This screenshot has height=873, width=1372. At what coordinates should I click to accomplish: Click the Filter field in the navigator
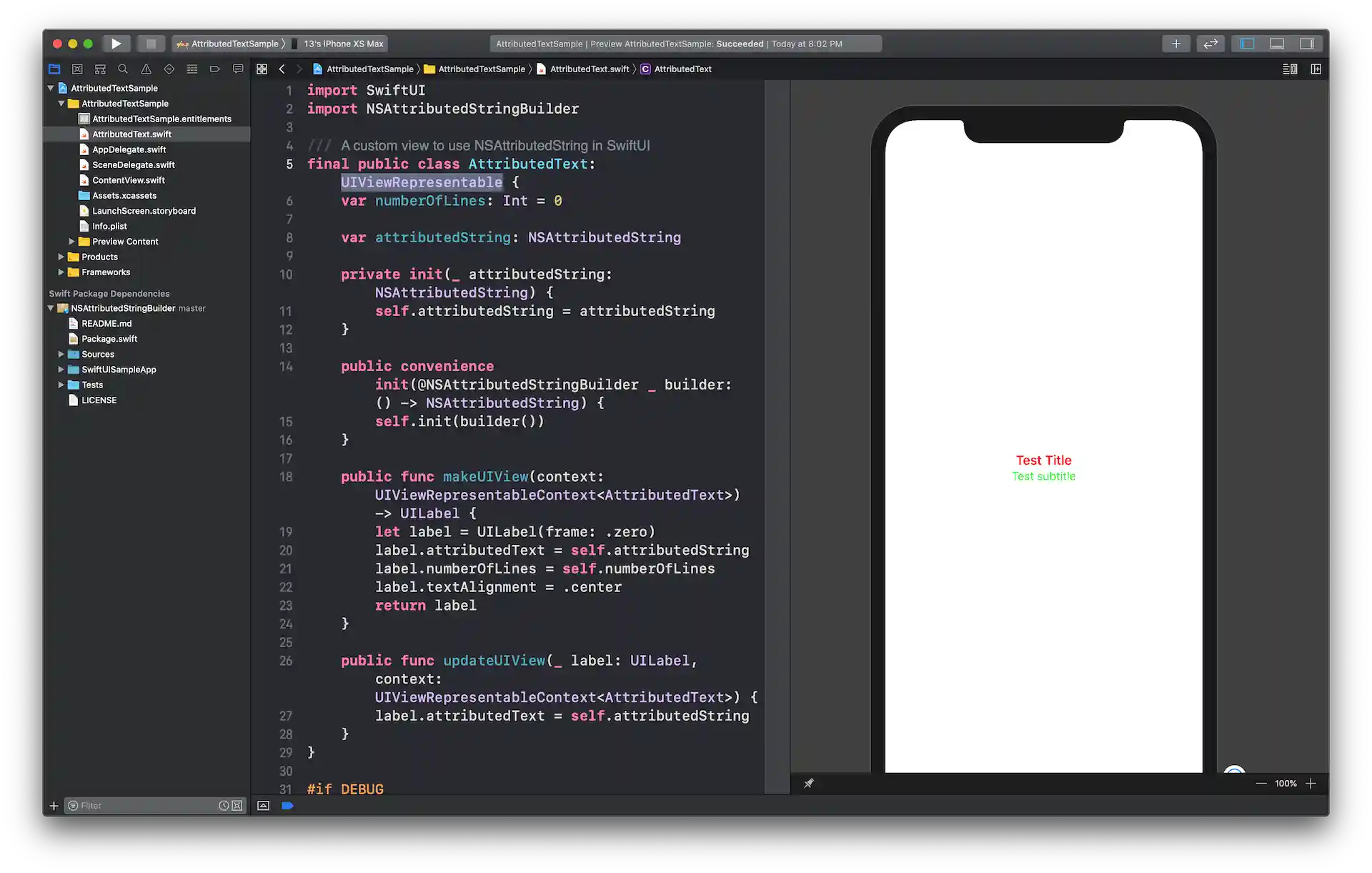[143, 805]
